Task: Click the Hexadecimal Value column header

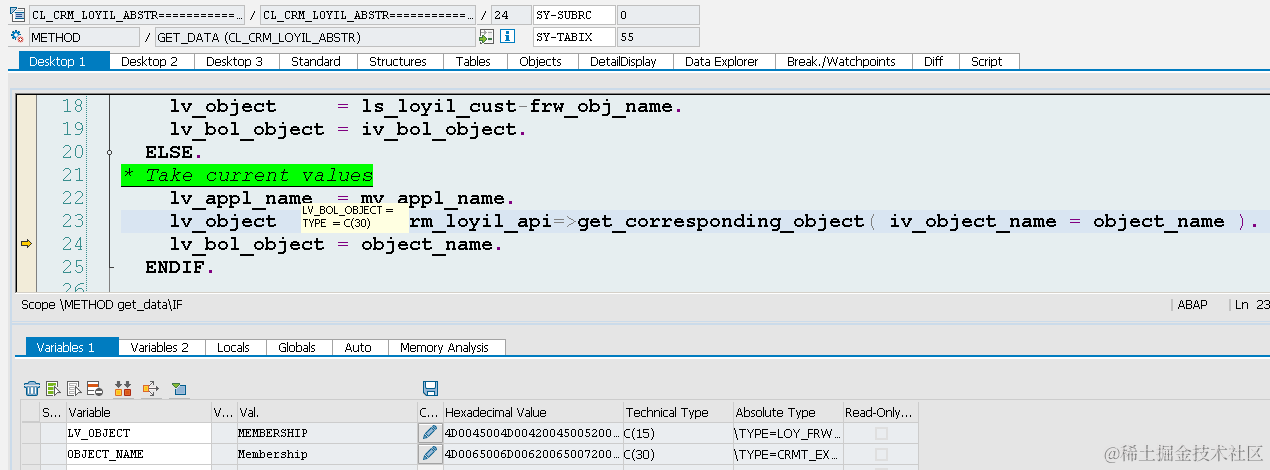Action: (x=531, y=412)
